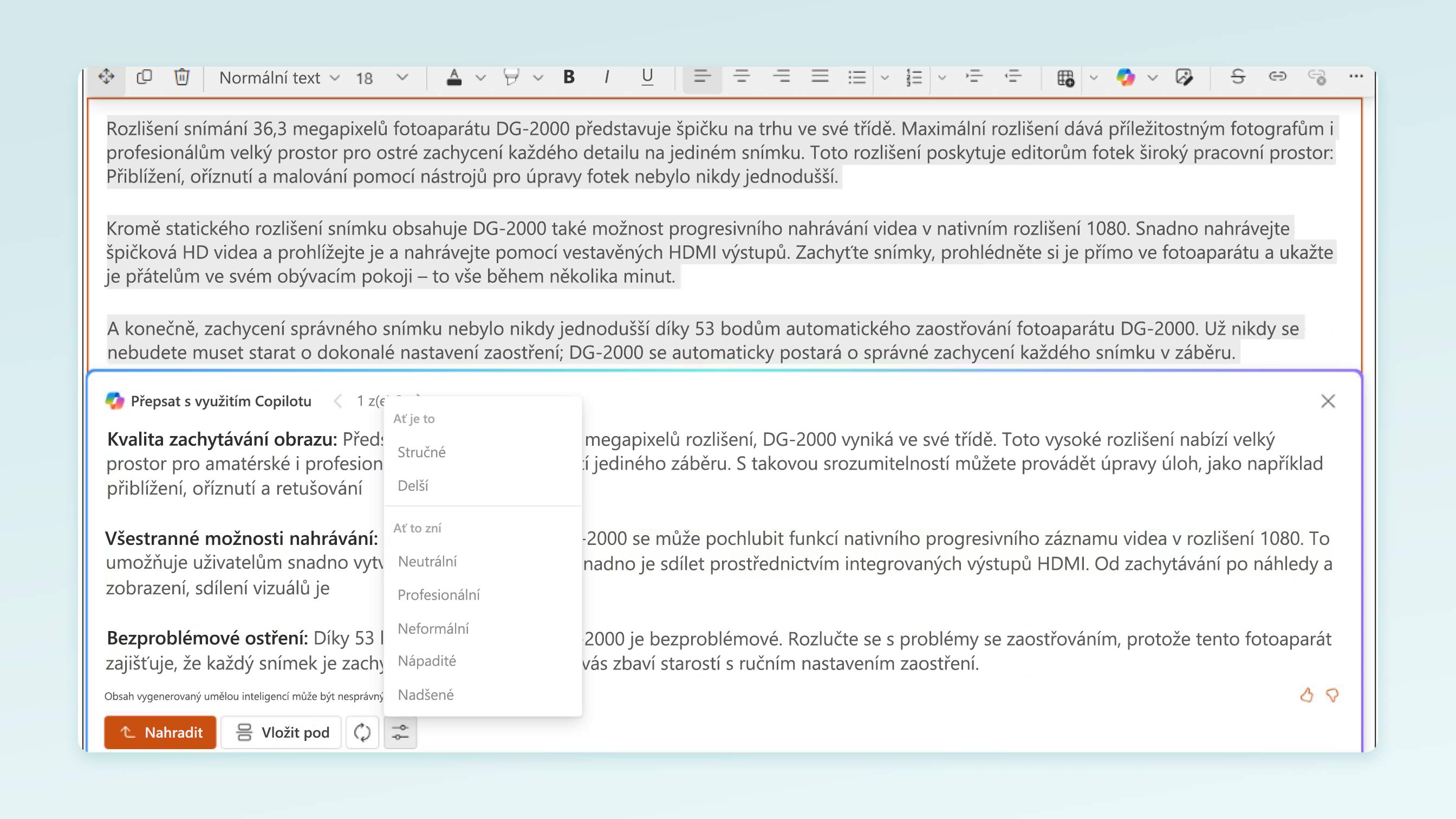Click the move web part icon

[x=106, y=76]
